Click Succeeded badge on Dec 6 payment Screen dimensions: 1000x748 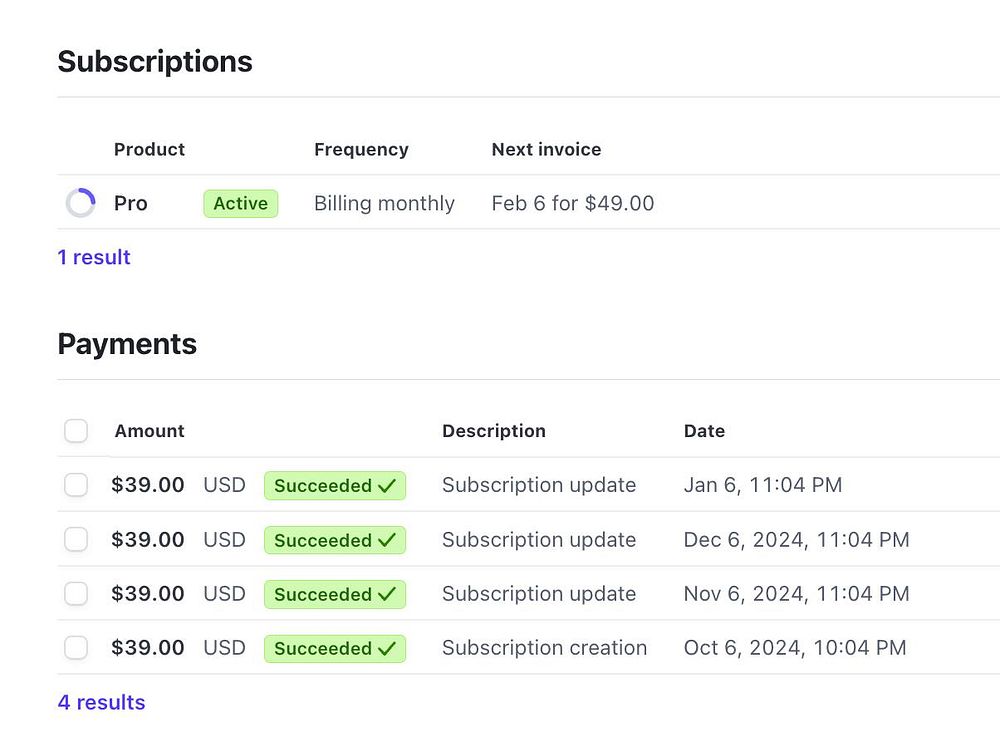click(334, 540)
